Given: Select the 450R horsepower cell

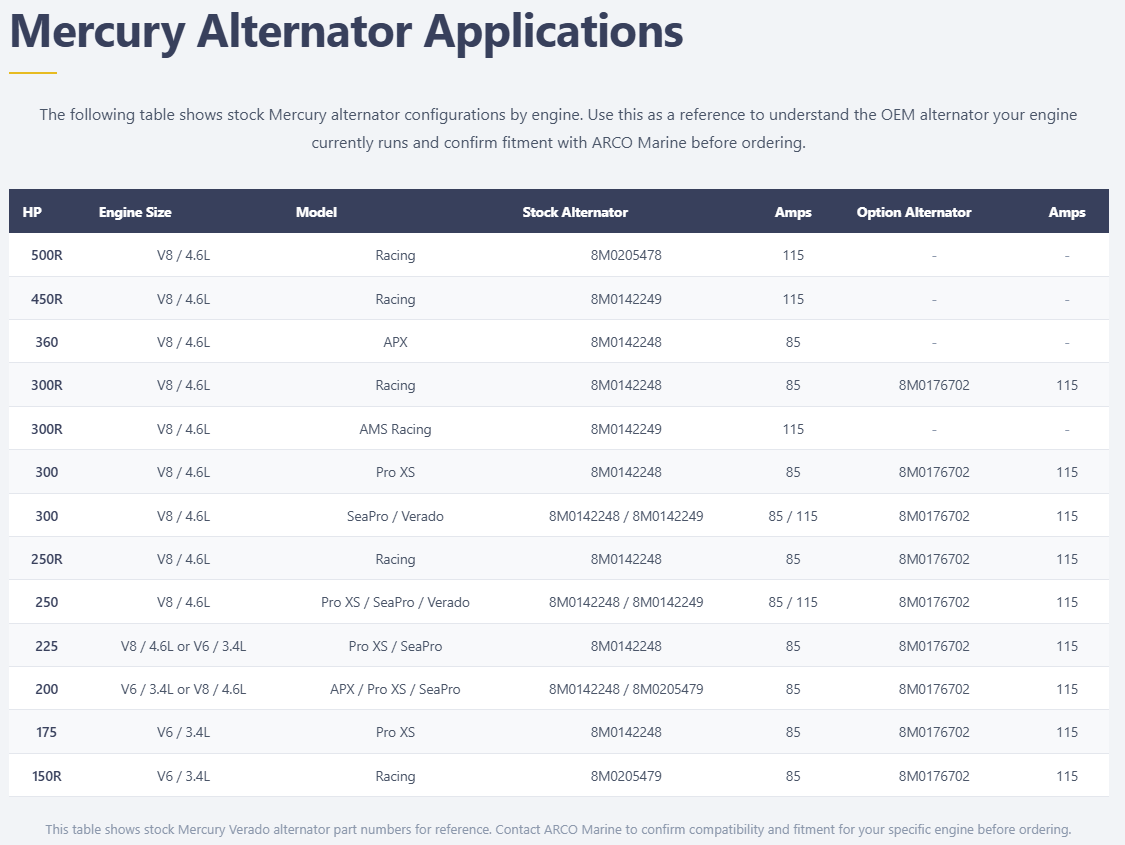Looking at the screenshot, I should tap(47, 299).
